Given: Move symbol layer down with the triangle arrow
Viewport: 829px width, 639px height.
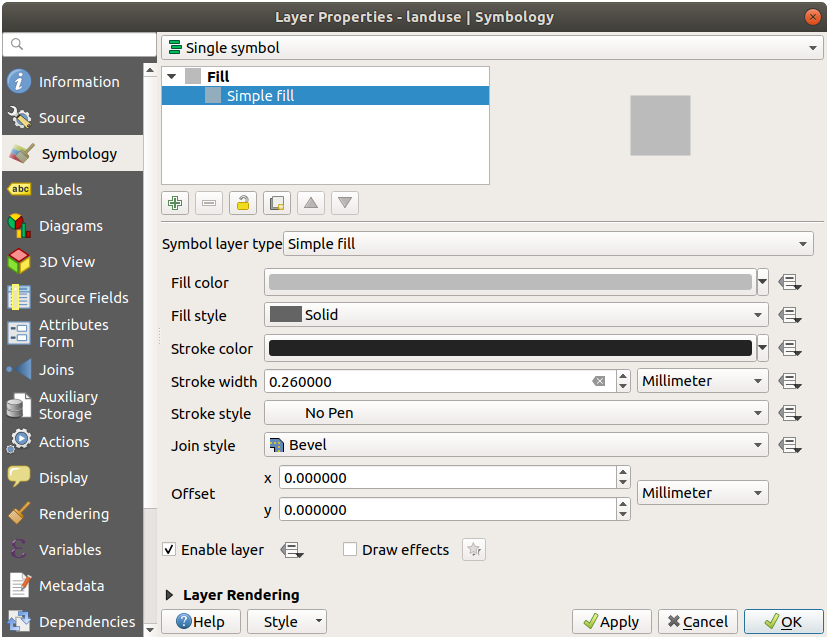Looking at the screenshot, I should point(345,203).
